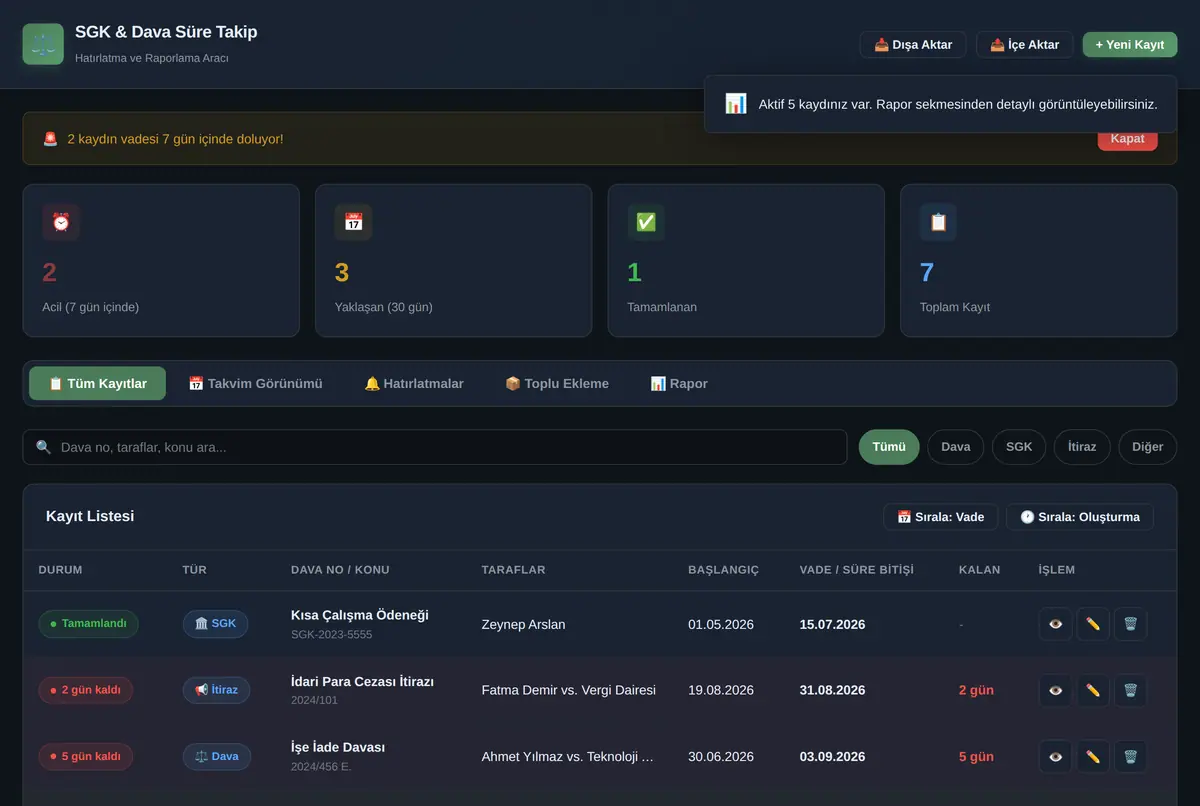This screenshot has width=1200, height=806.
Task: Dismiss the warning banner with Kapat
Action: [1127, 139]
